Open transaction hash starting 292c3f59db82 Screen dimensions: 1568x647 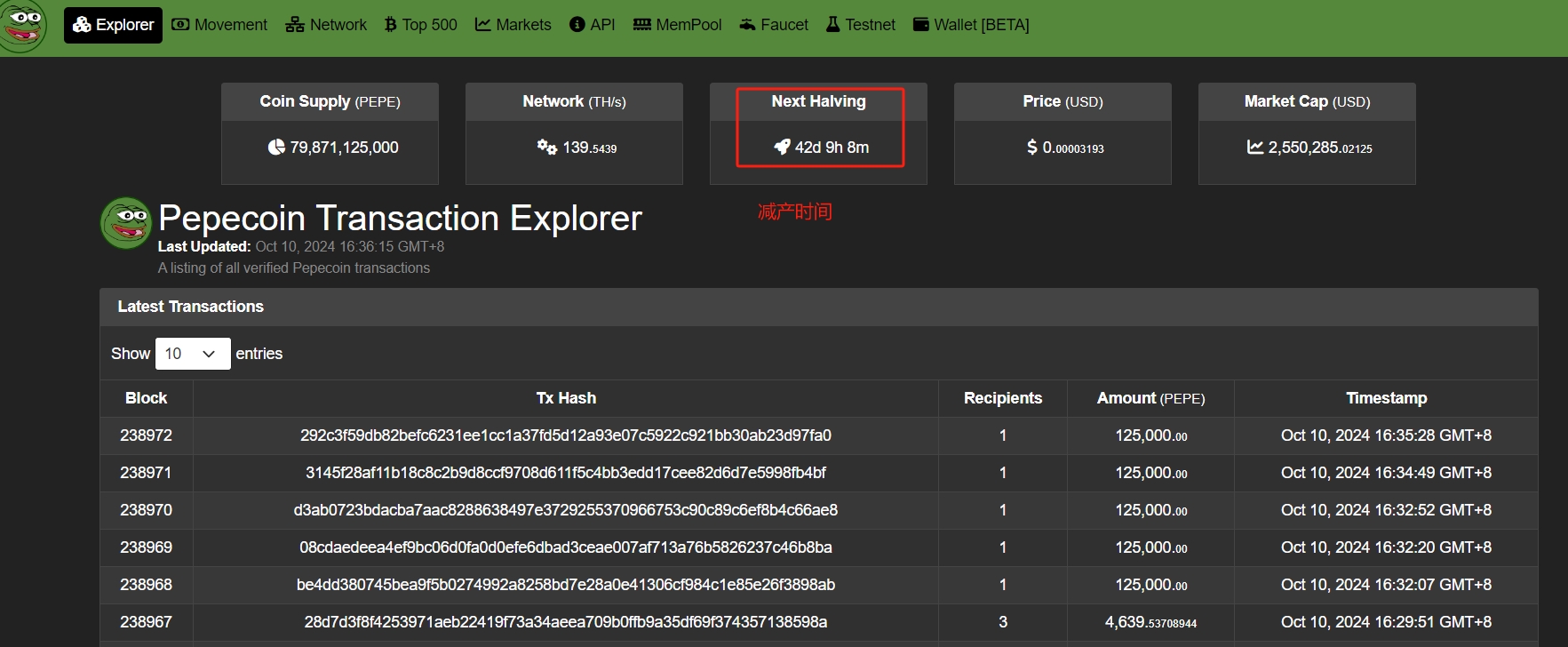[x=566, y=435]
